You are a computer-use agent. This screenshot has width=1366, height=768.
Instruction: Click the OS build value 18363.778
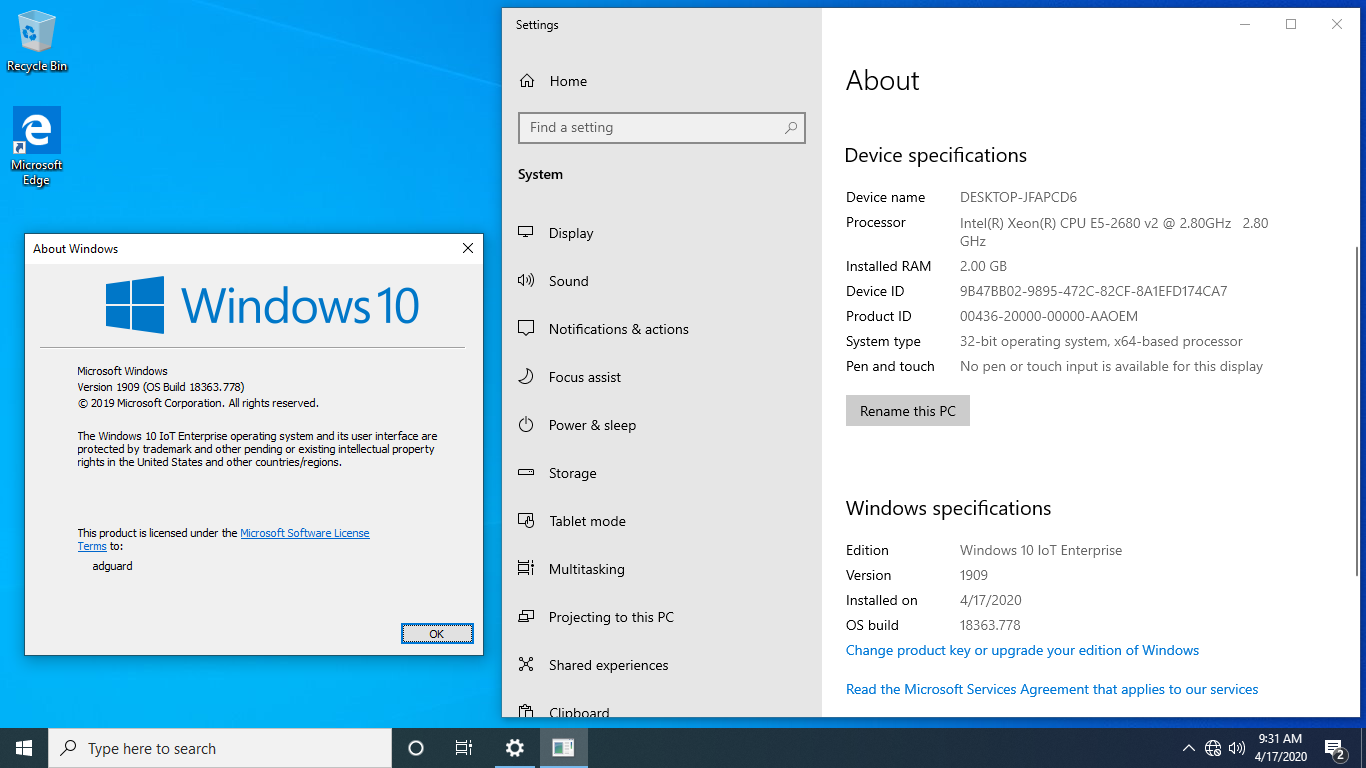click(x=990, y=625)
